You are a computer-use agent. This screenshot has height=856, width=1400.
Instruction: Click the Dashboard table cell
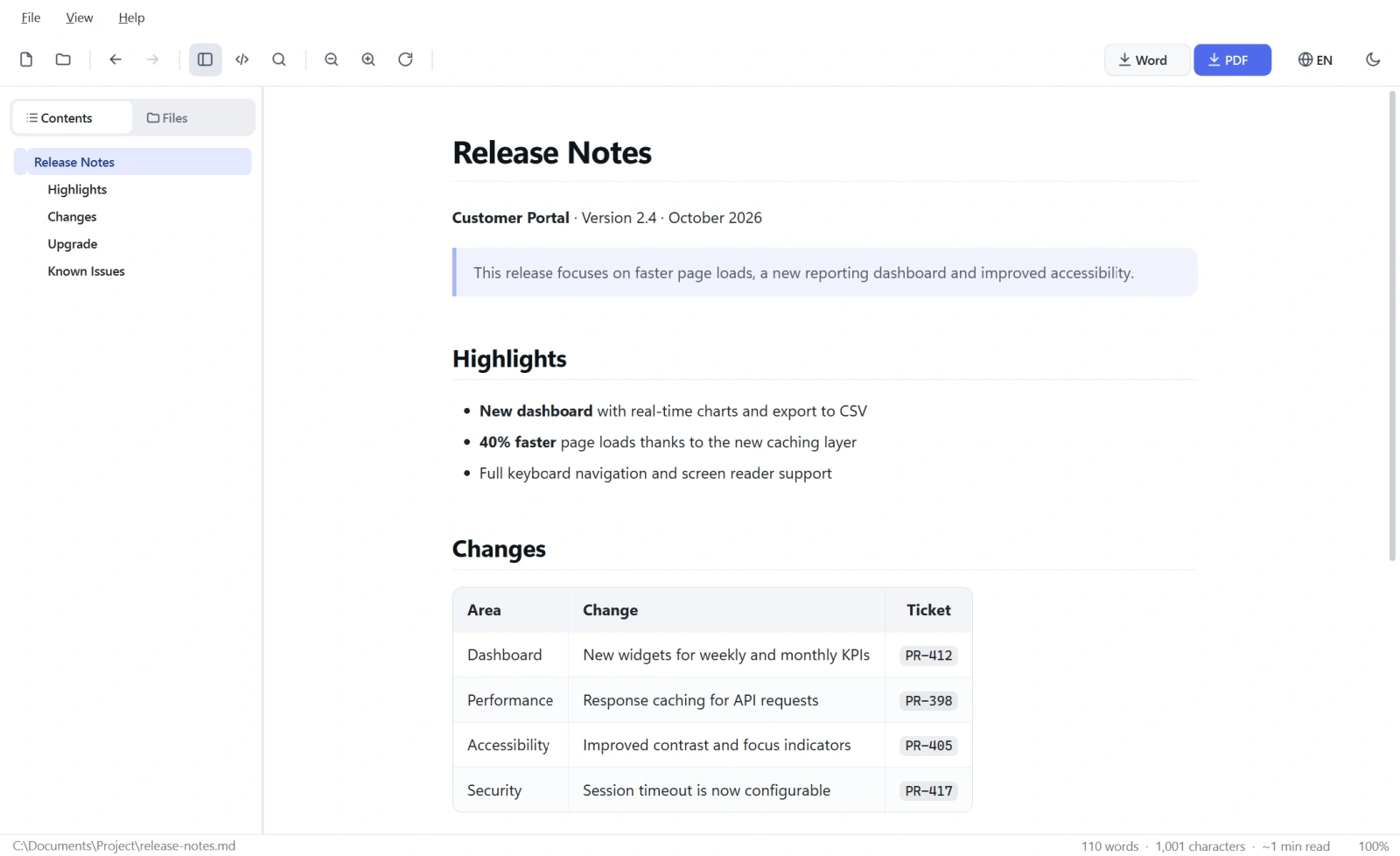511,655
